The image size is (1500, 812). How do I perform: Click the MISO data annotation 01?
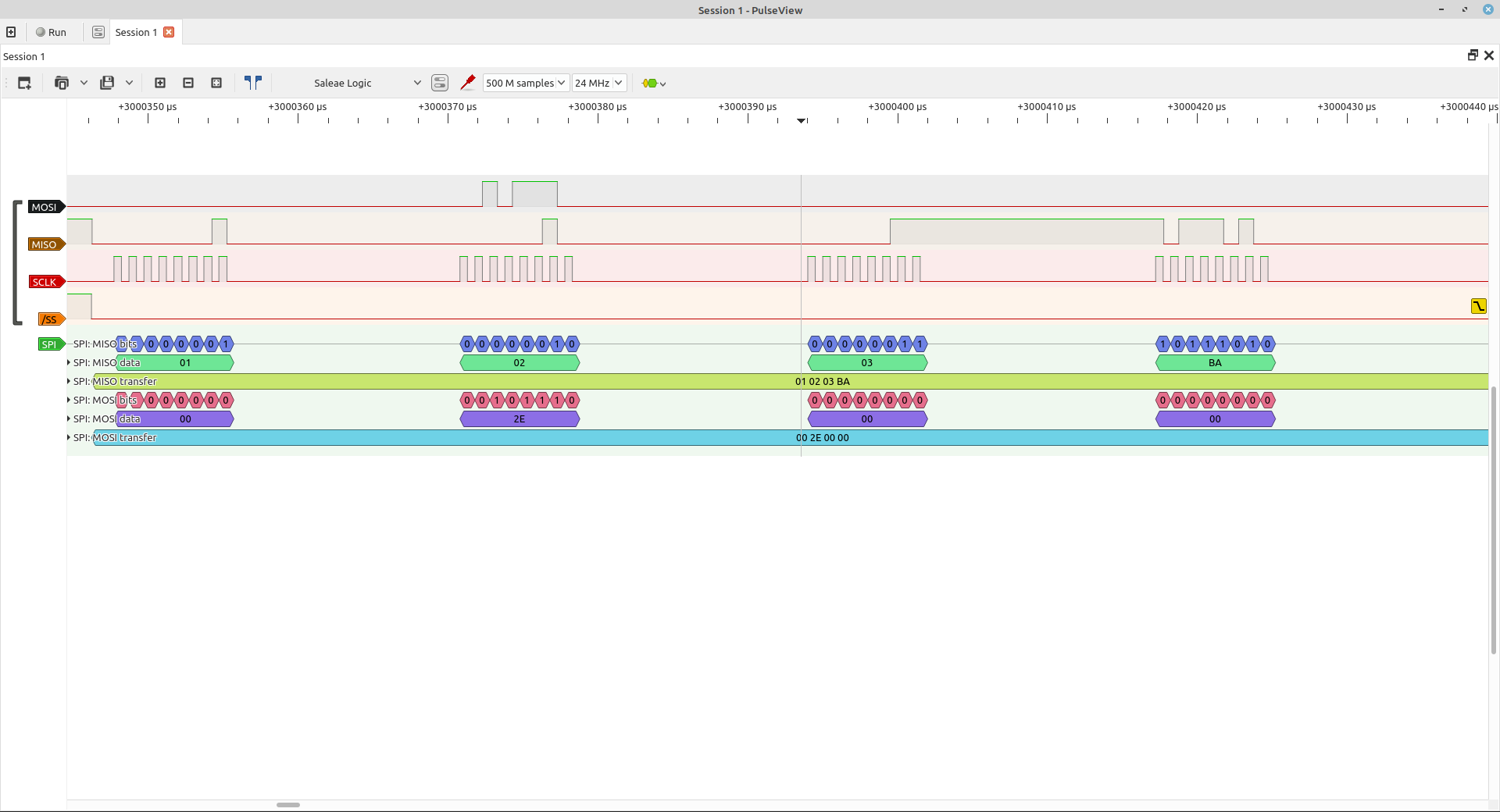pyautogui.click(x=175, y=362)
